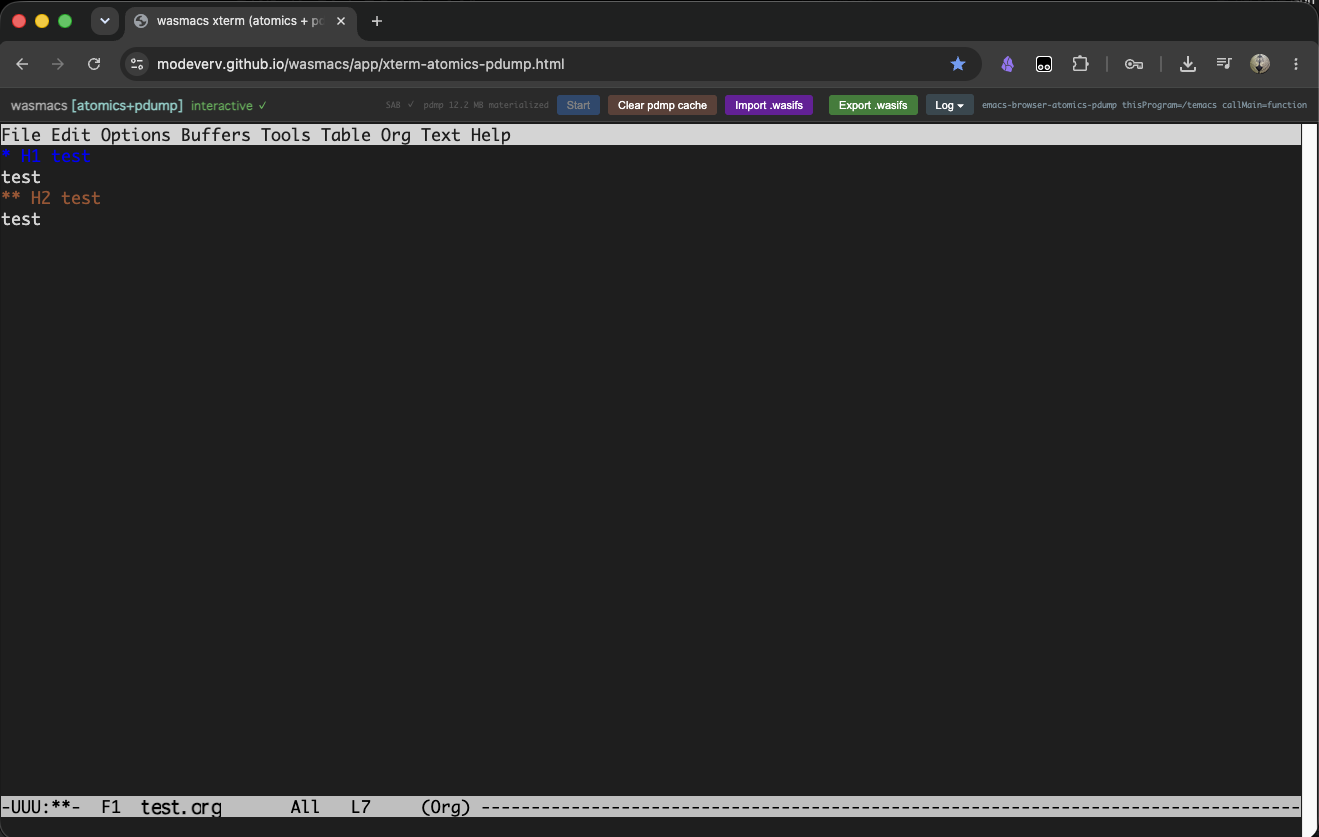Show browser downloads
The height and width of the screenshot is (837, 1319).
(x=1188, y=64)
